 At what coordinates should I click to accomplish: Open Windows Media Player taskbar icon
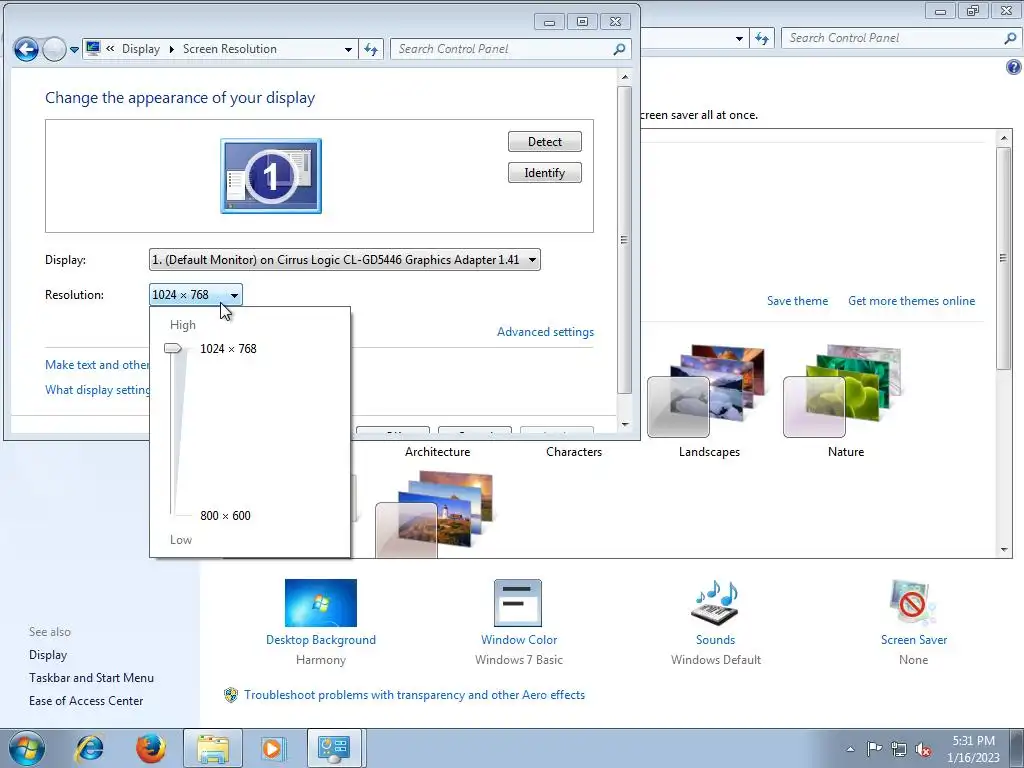pos(273,748)
